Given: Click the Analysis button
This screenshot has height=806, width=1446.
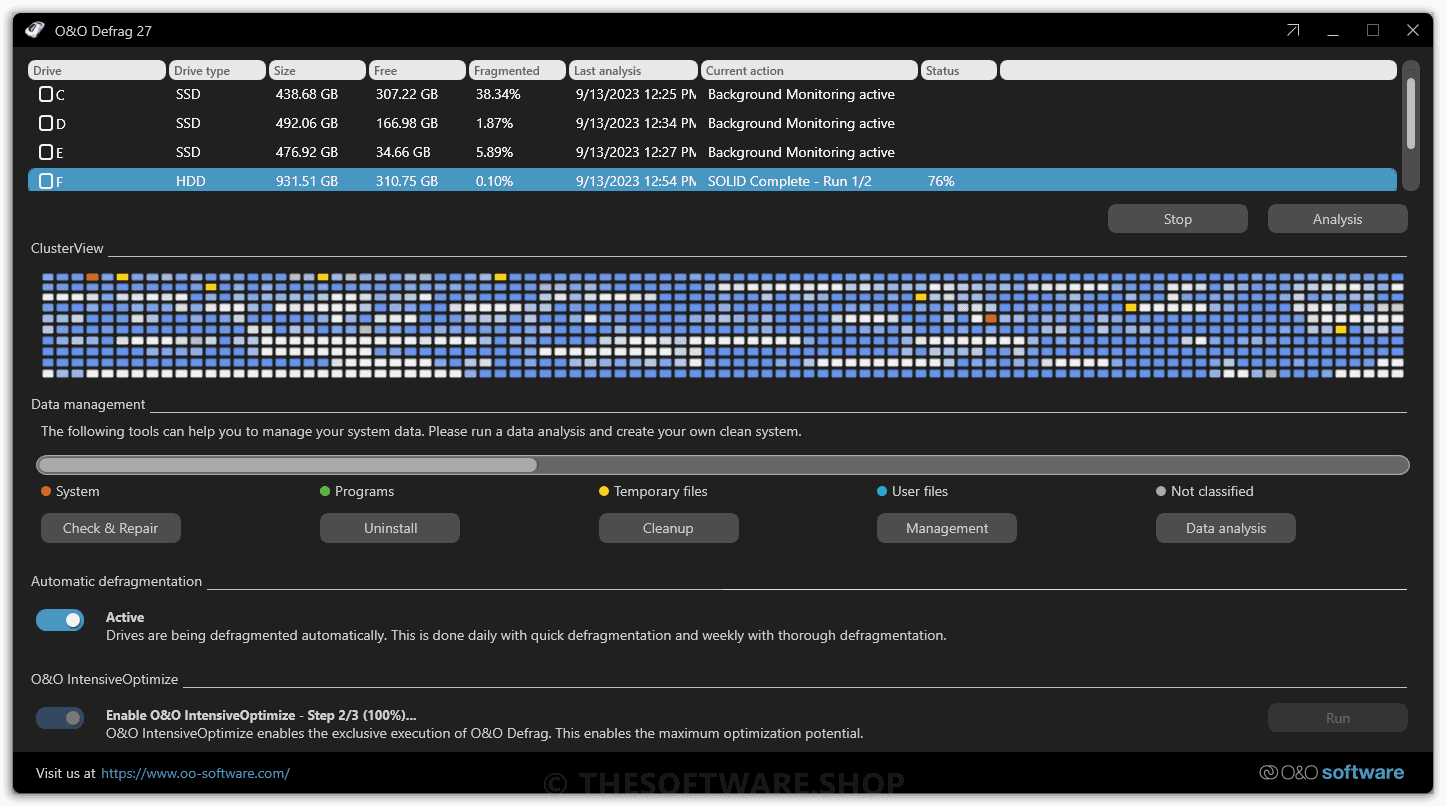Looking at the screenshot, I should click(x=1338, y=219).
